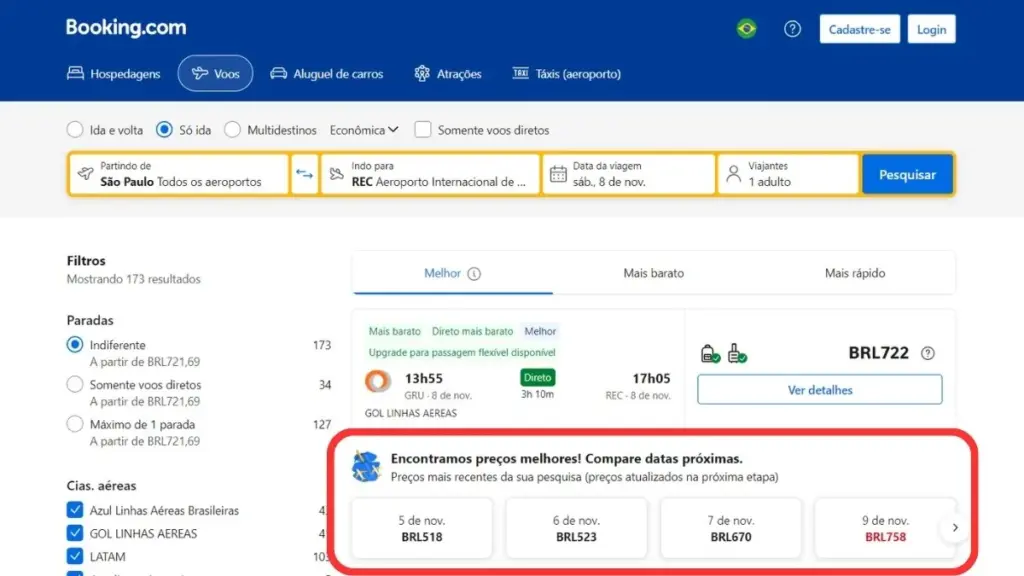This screenshot has height=576, width=1024.
Task: Change language via the Brazil flag icon
Action: [x=746, y=29]
